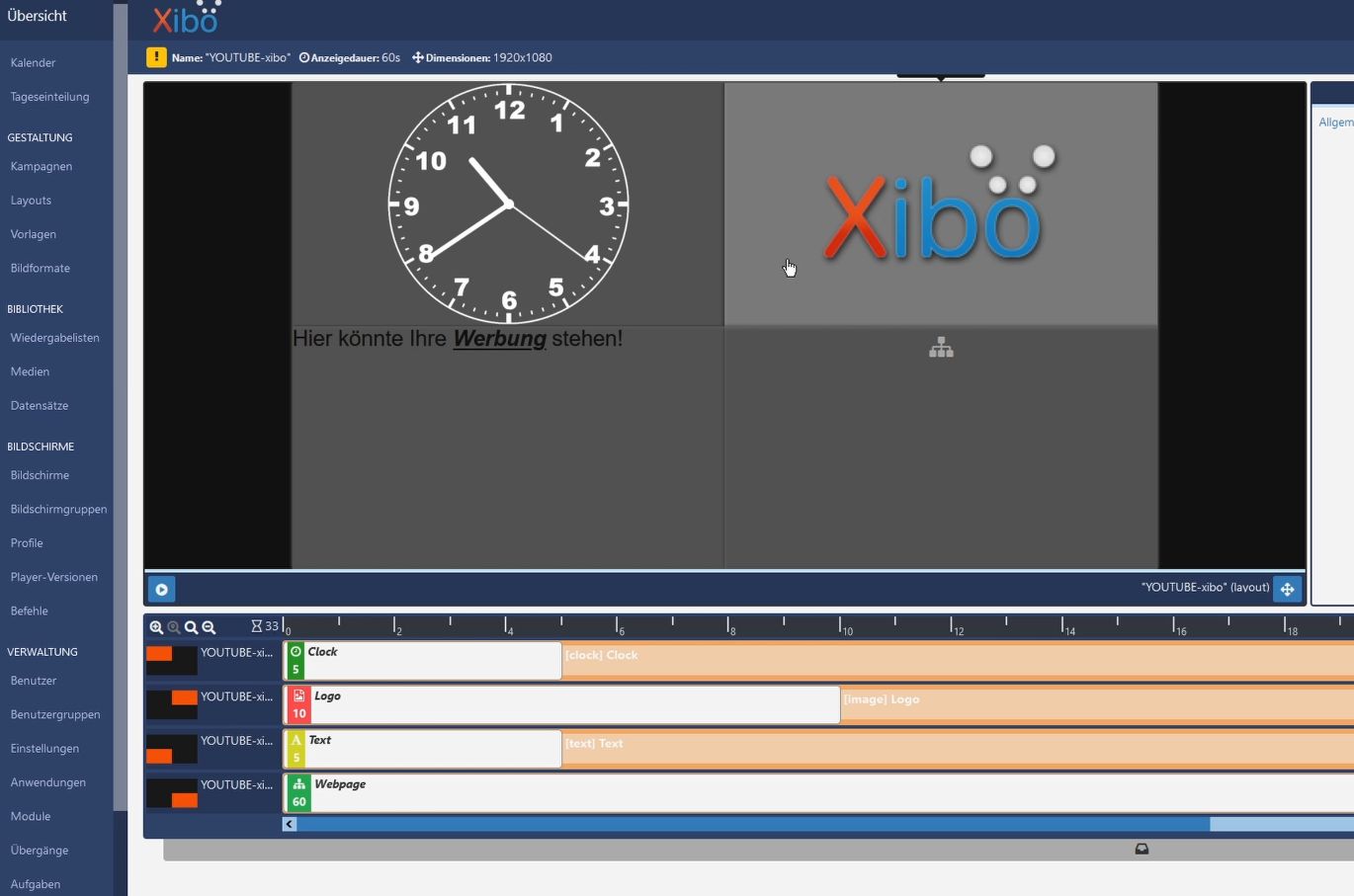
Task: Select the top-right region thumbnail
Action: pos(171,704)
